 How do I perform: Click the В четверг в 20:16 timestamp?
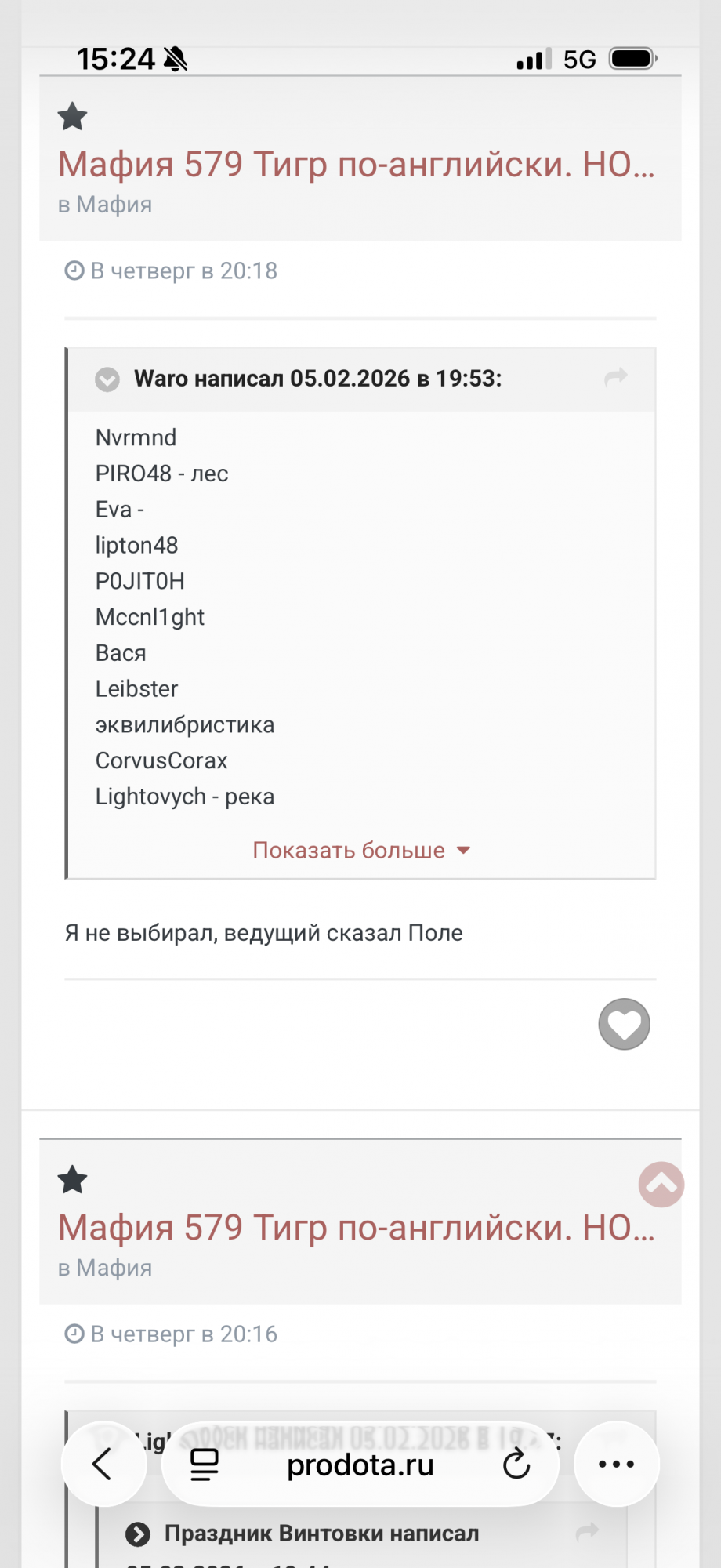pyautogui.click(x=183, y=1334)
